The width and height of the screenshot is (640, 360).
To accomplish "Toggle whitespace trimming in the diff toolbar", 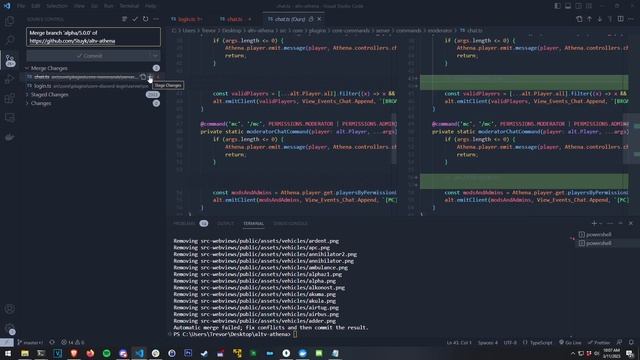I will pos(610,19).
